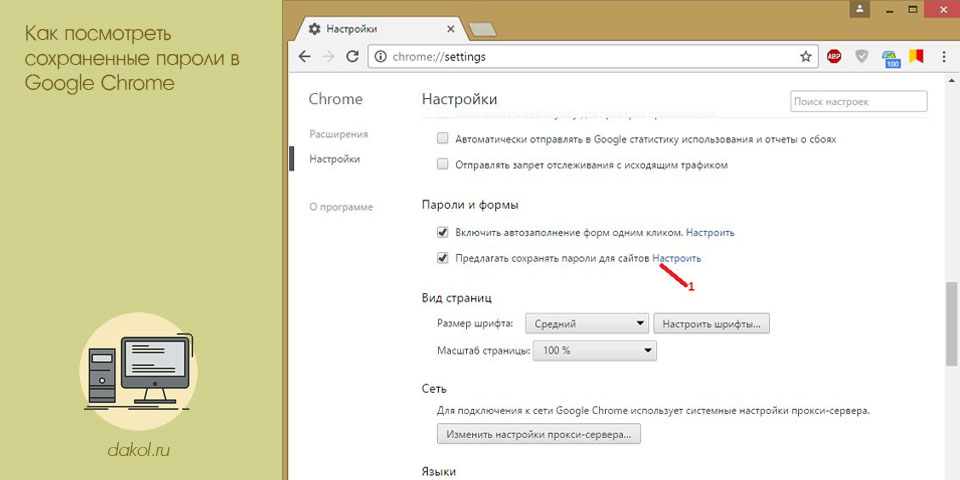The height and width of the screenshot is (480, 960).
Task: Open О программе in the sidebar
Action: coord(341,207)
